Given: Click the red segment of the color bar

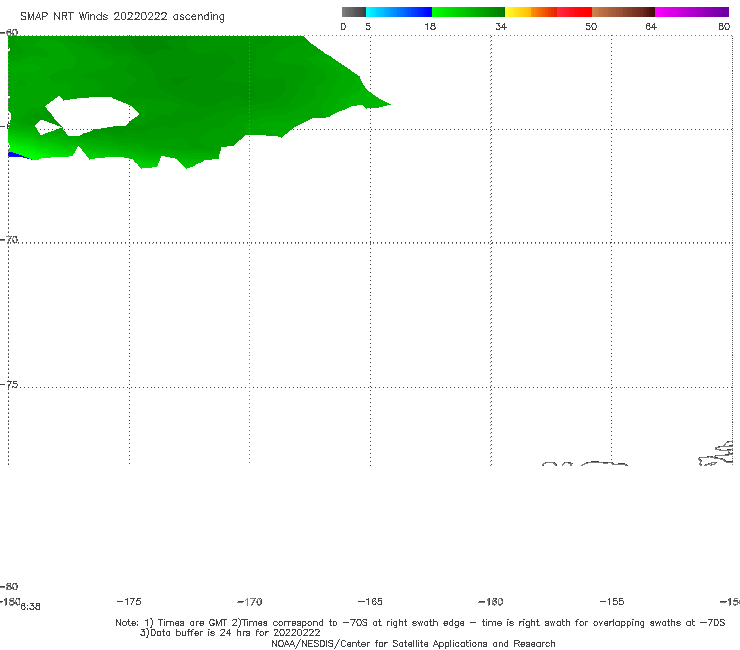Looking at the screenshot, I should click(574, 12).
